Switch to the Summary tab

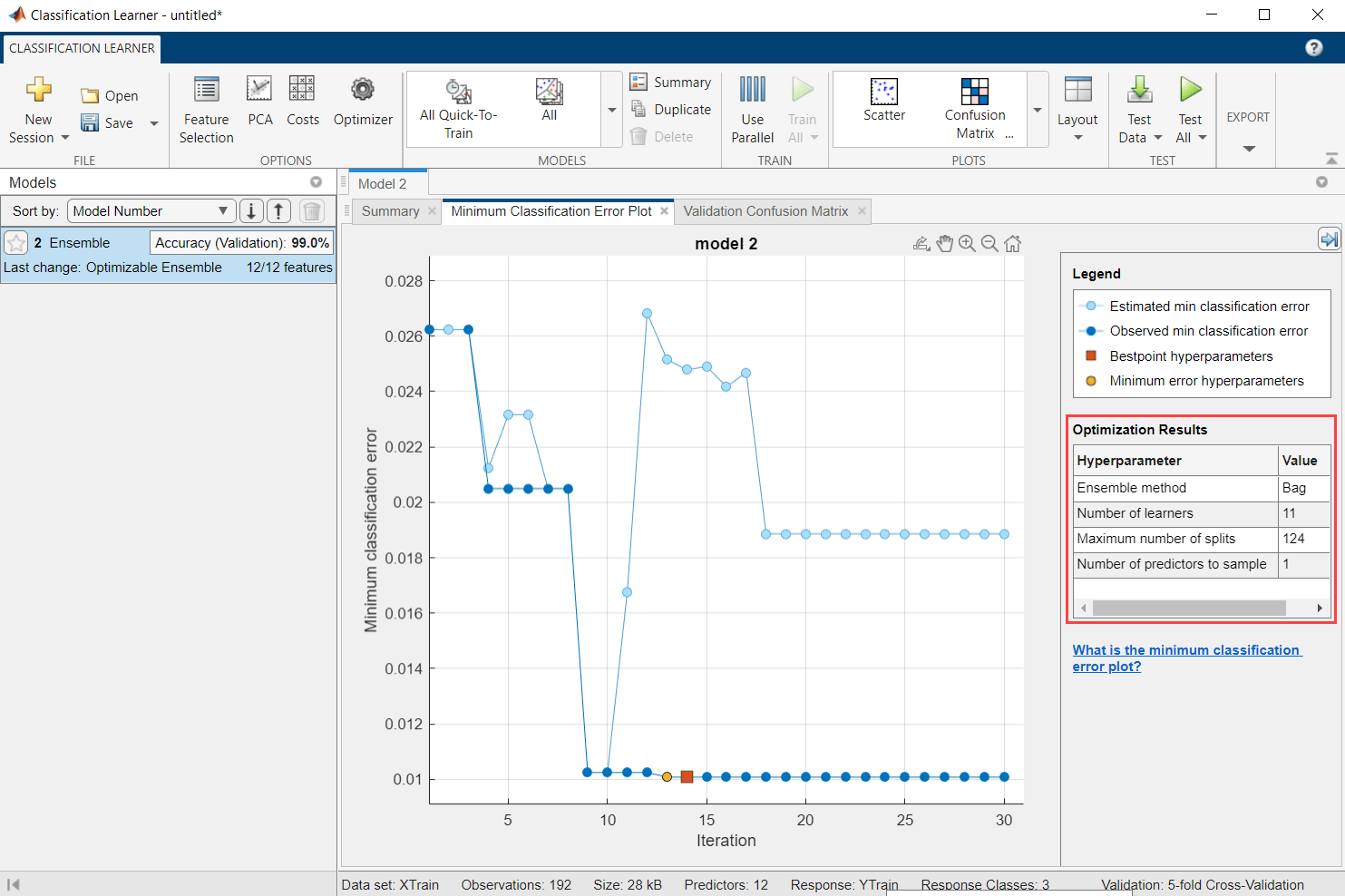(x=390, y=211)
